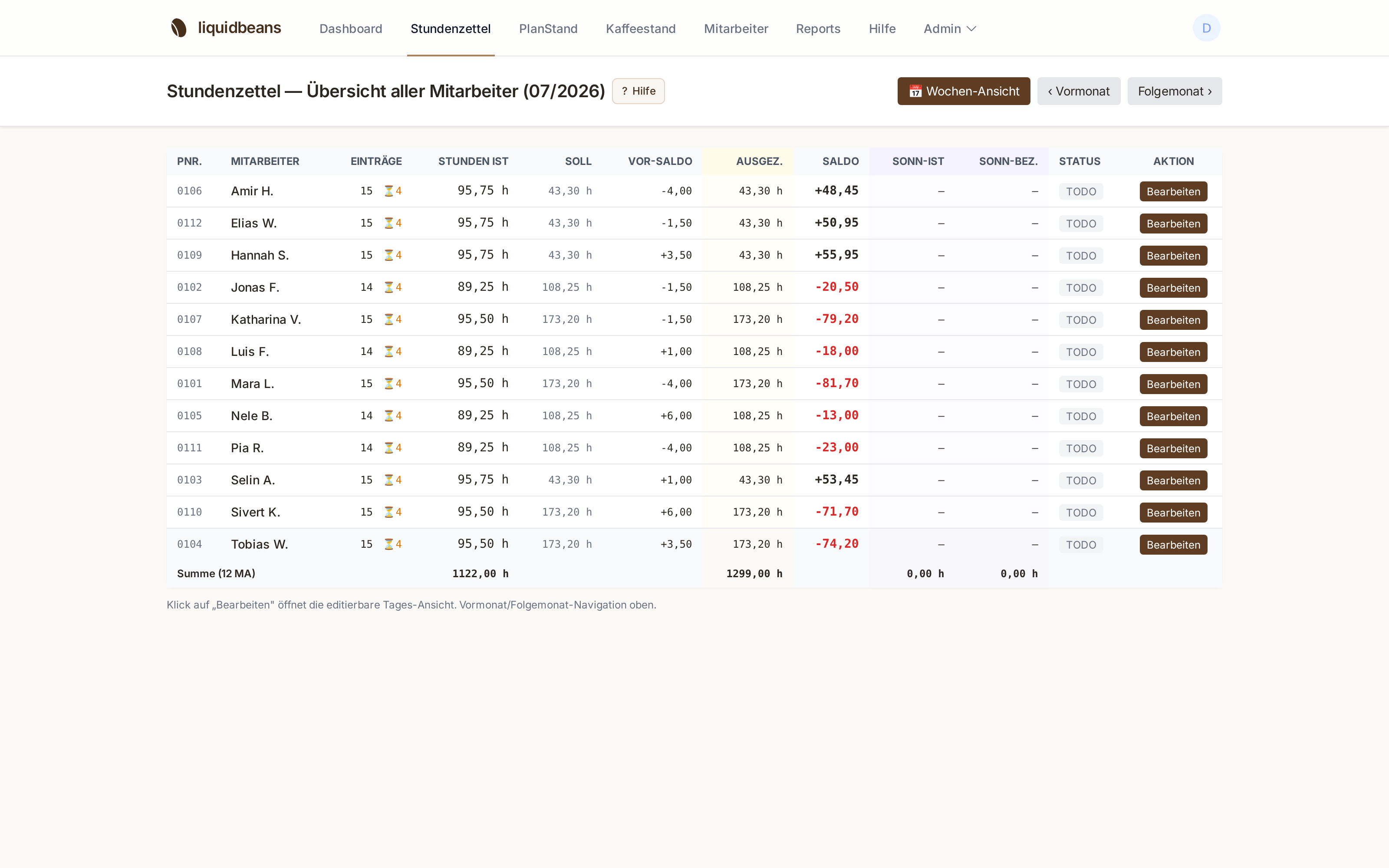Click personnel number 0111
The image size is (1389, 868).
coord(189,448)
